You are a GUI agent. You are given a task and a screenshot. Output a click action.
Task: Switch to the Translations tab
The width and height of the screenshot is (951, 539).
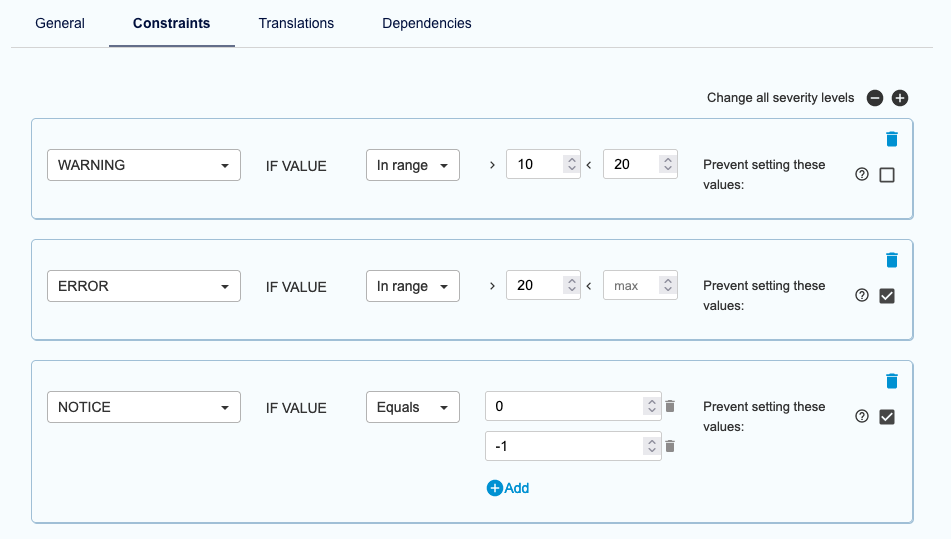pos(296,23)
